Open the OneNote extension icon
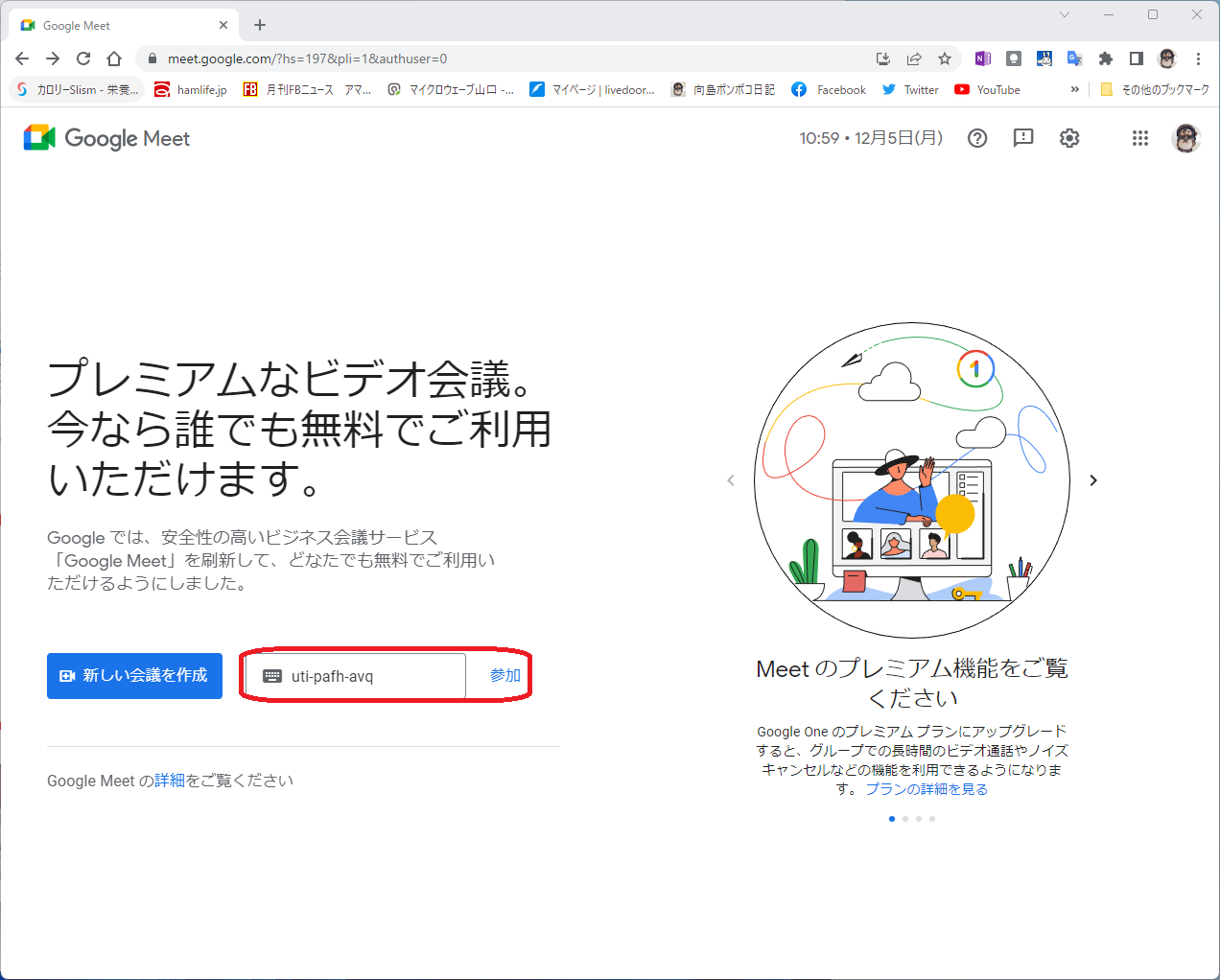This screenshot has width=1220, height=980. (982, 58)
